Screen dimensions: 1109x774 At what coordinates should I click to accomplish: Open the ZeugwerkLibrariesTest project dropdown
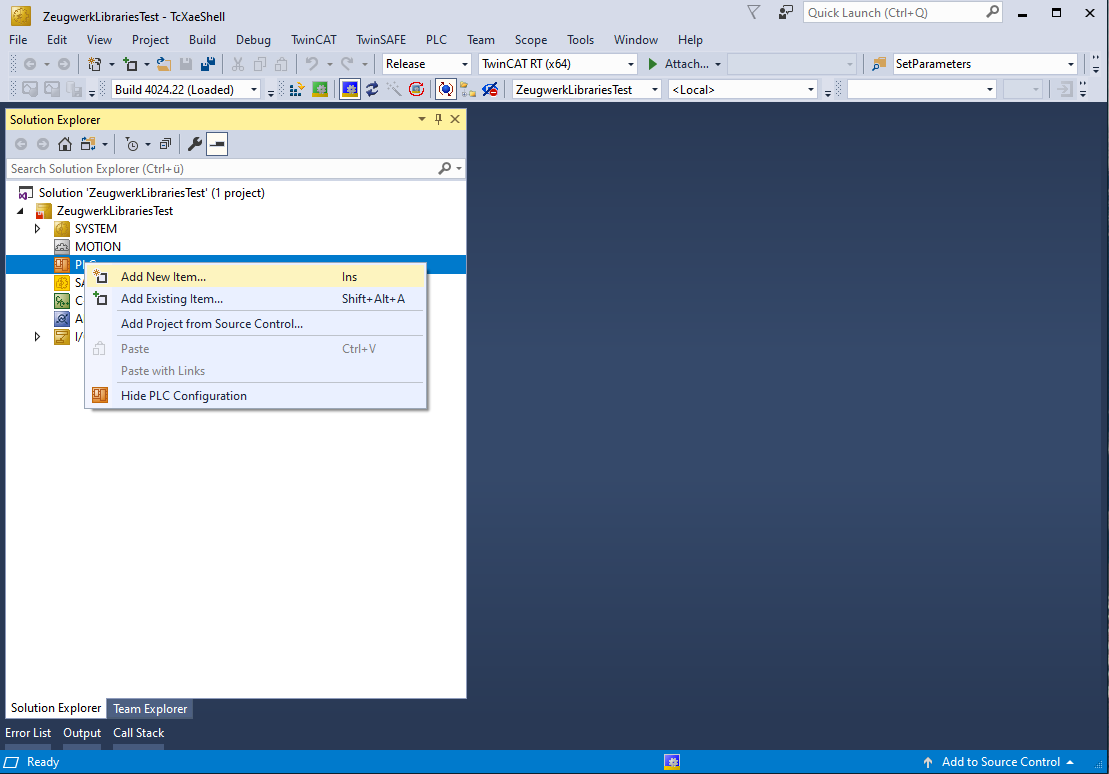click(x=654, y=90)
